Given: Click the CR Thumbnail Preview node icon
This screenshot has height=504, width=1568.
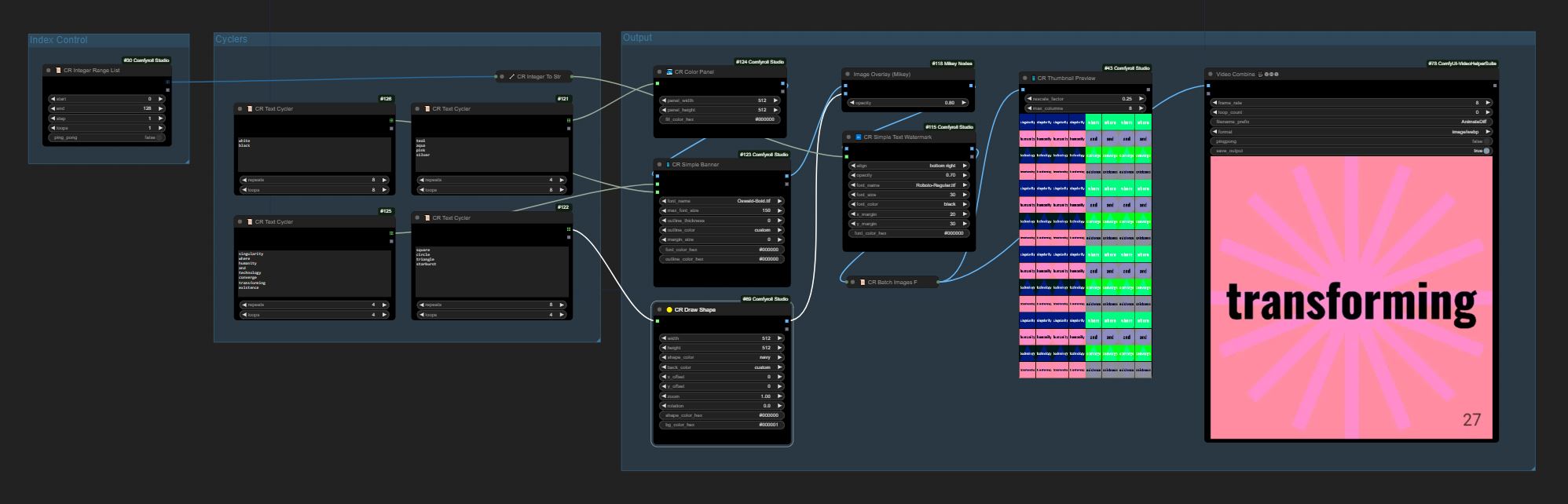Looking at the screenshot, I should (x=1033, y=79).
